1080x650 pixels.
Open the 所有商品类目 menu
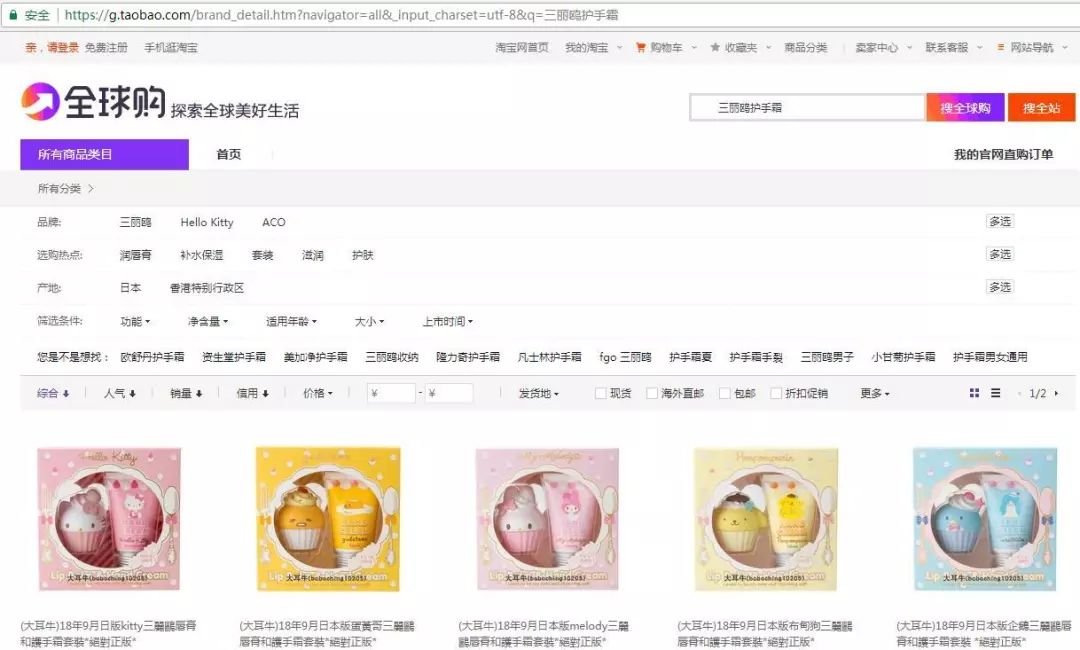pyautogui.click(x=105, y=154)
